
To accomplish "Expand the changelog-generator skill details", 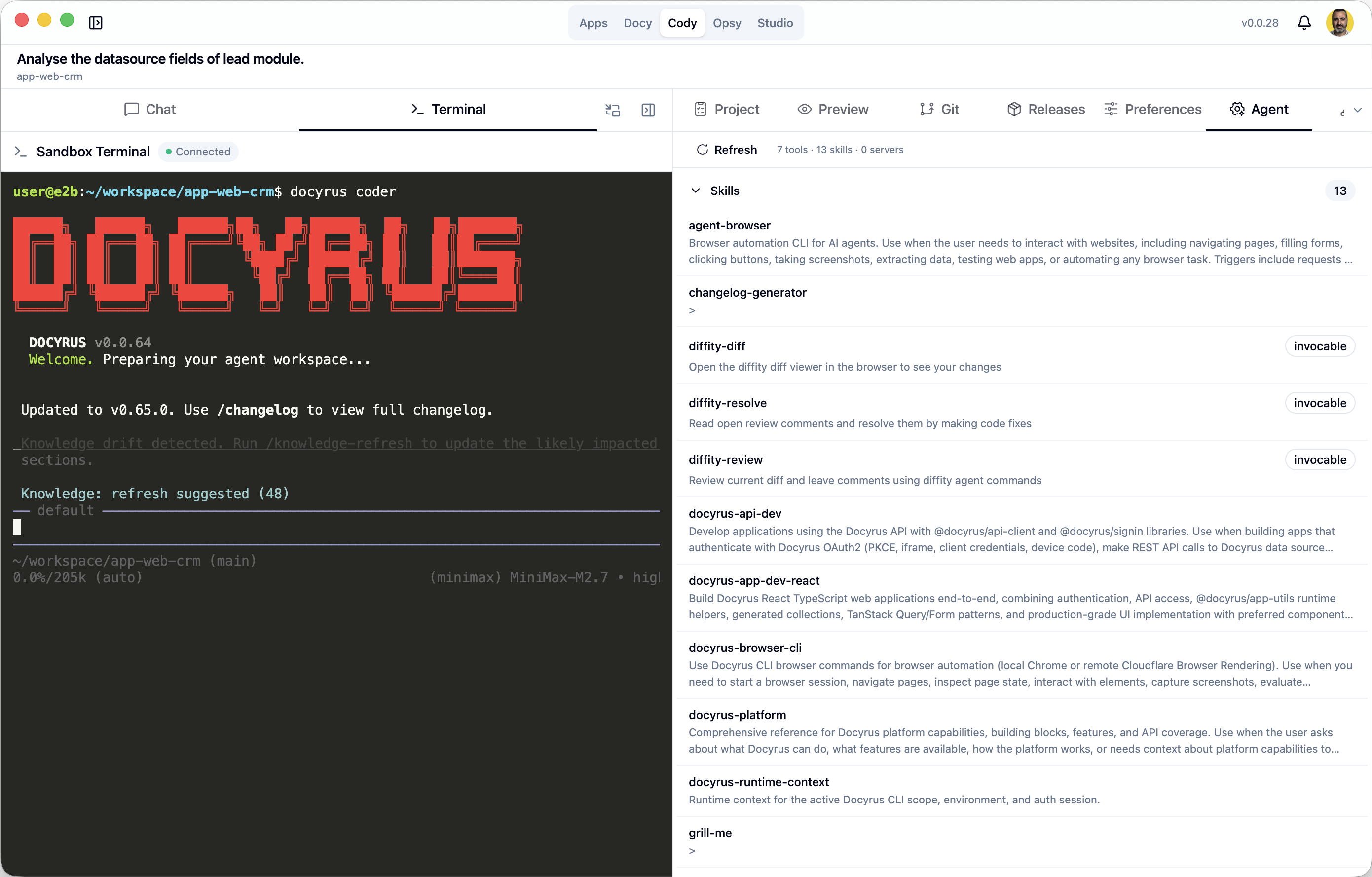I will (693, 310).
